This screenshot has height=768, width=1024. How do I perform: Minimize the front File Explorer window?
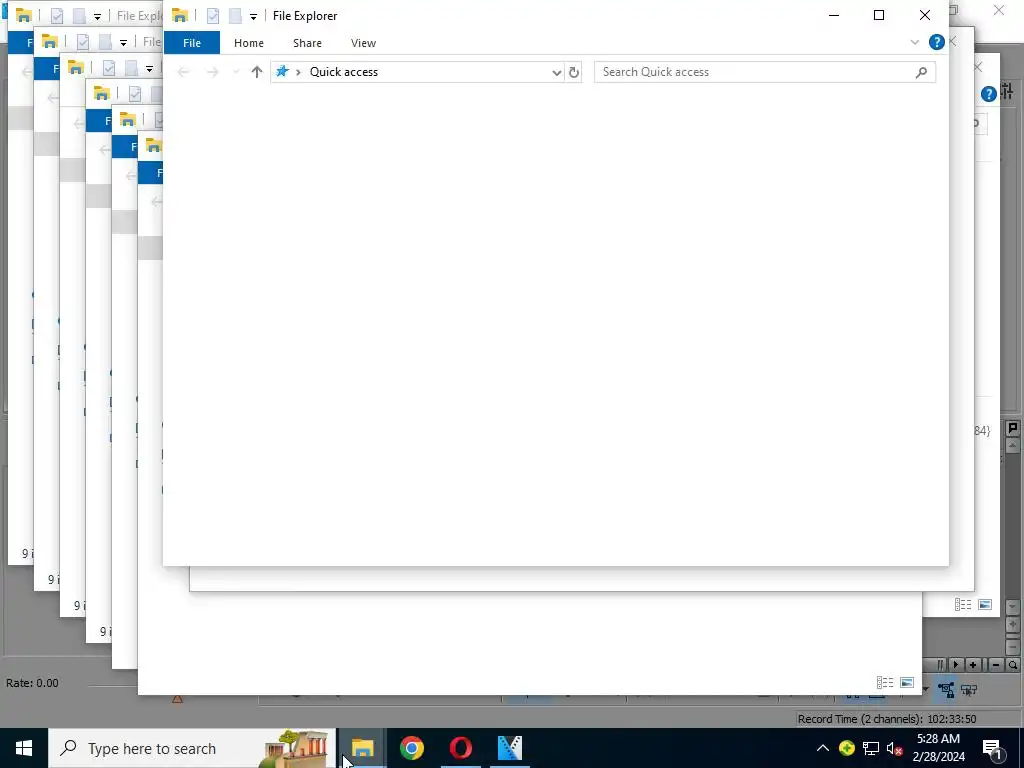[834, 15]
